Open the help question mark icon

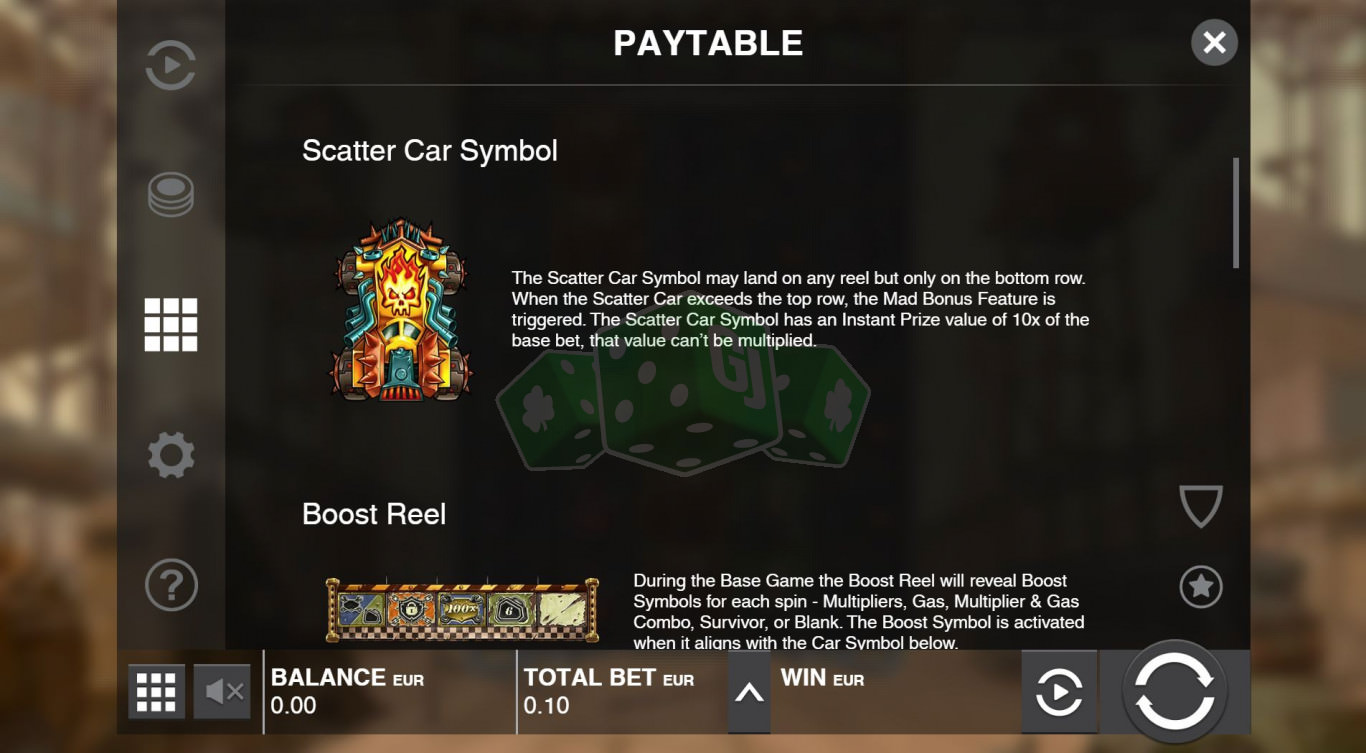tap(171, 585)
